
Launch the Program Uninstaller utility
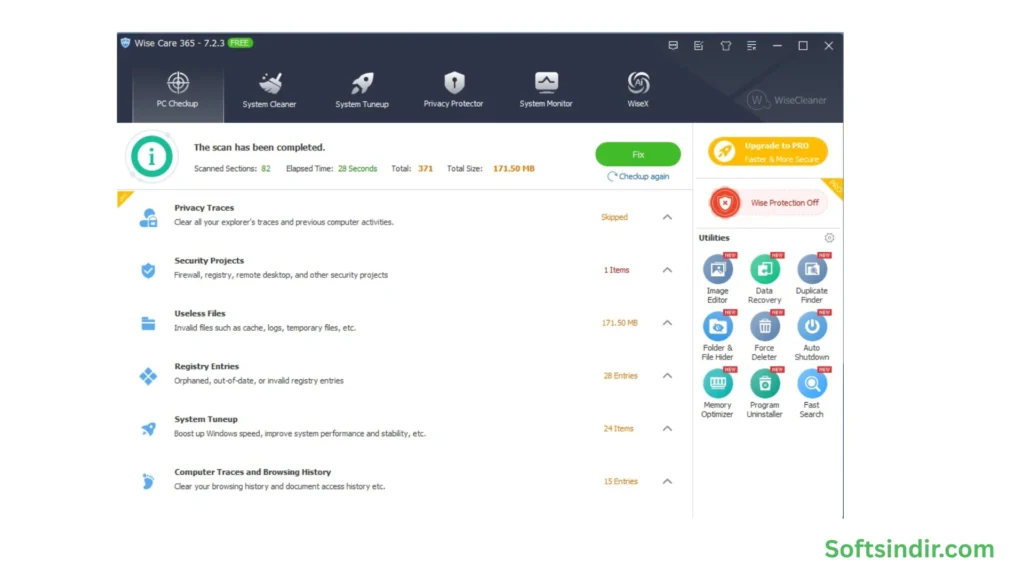click(x=764, y=384)
